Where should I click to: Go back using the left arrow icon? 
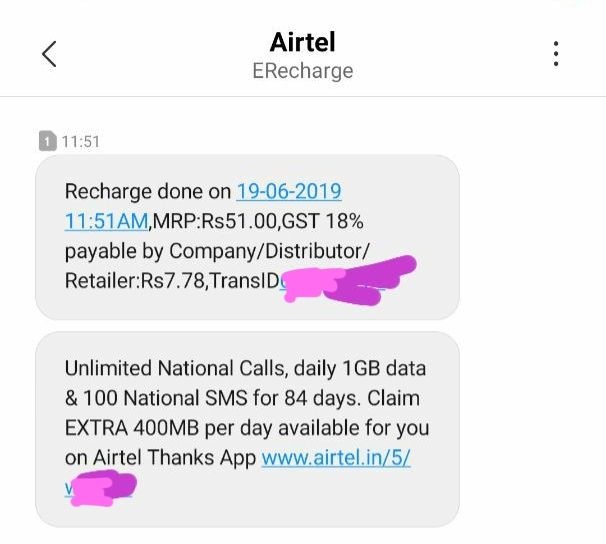(x=49, y=54)
